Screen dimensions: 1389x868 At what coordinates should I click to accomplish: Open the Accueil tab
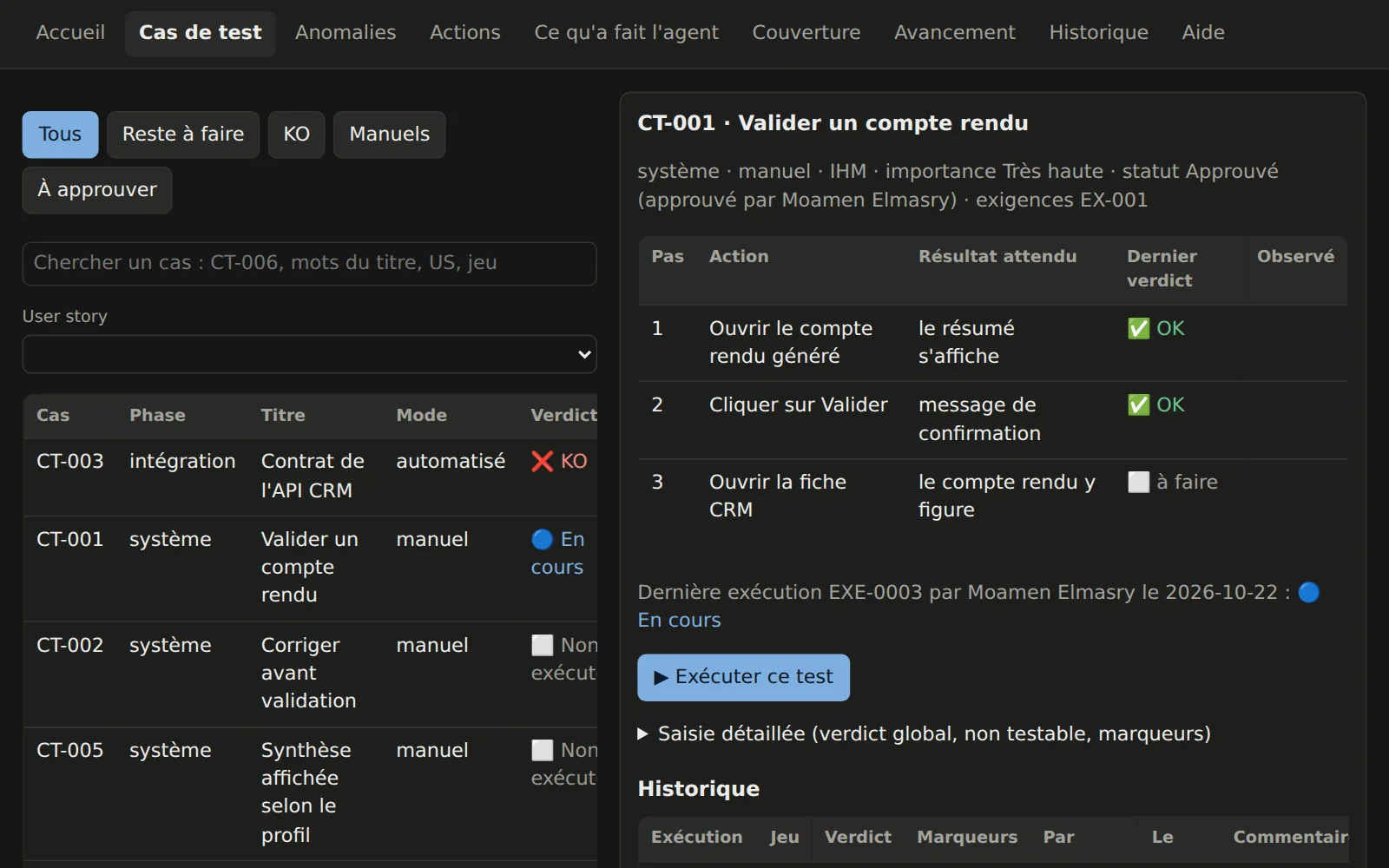[x=70, y=33]
